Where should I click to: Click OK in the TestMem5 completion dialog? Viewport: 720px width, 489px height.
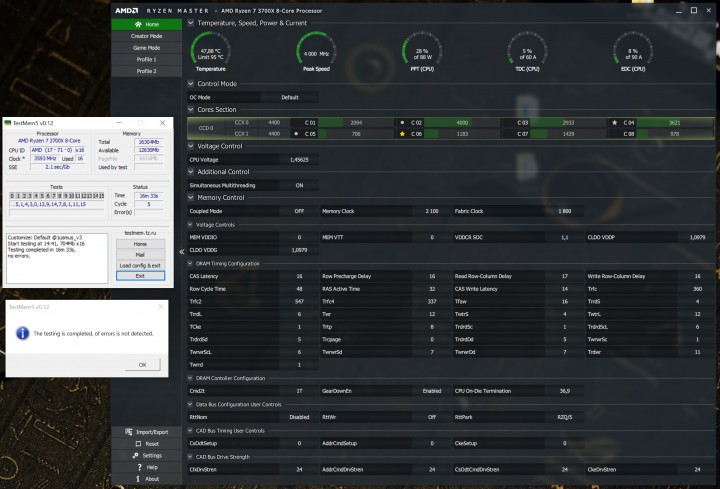[142, 365]
